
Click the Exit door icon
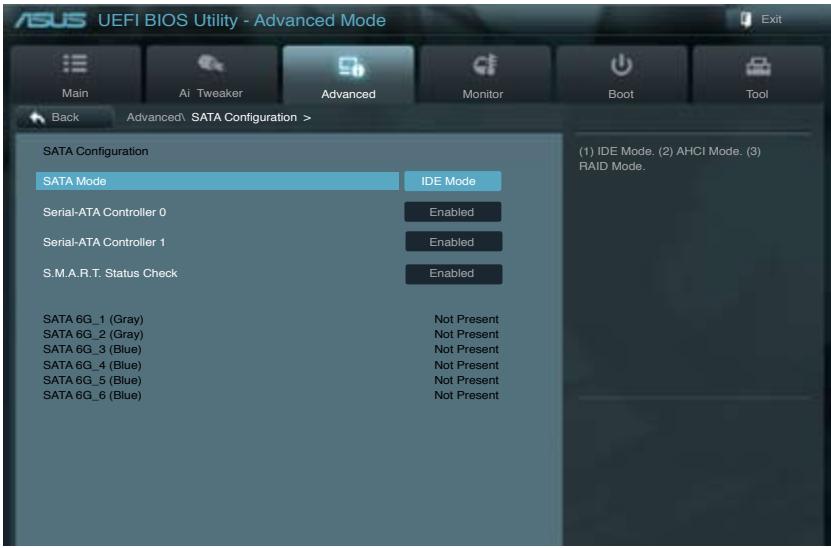click(746, 20)
